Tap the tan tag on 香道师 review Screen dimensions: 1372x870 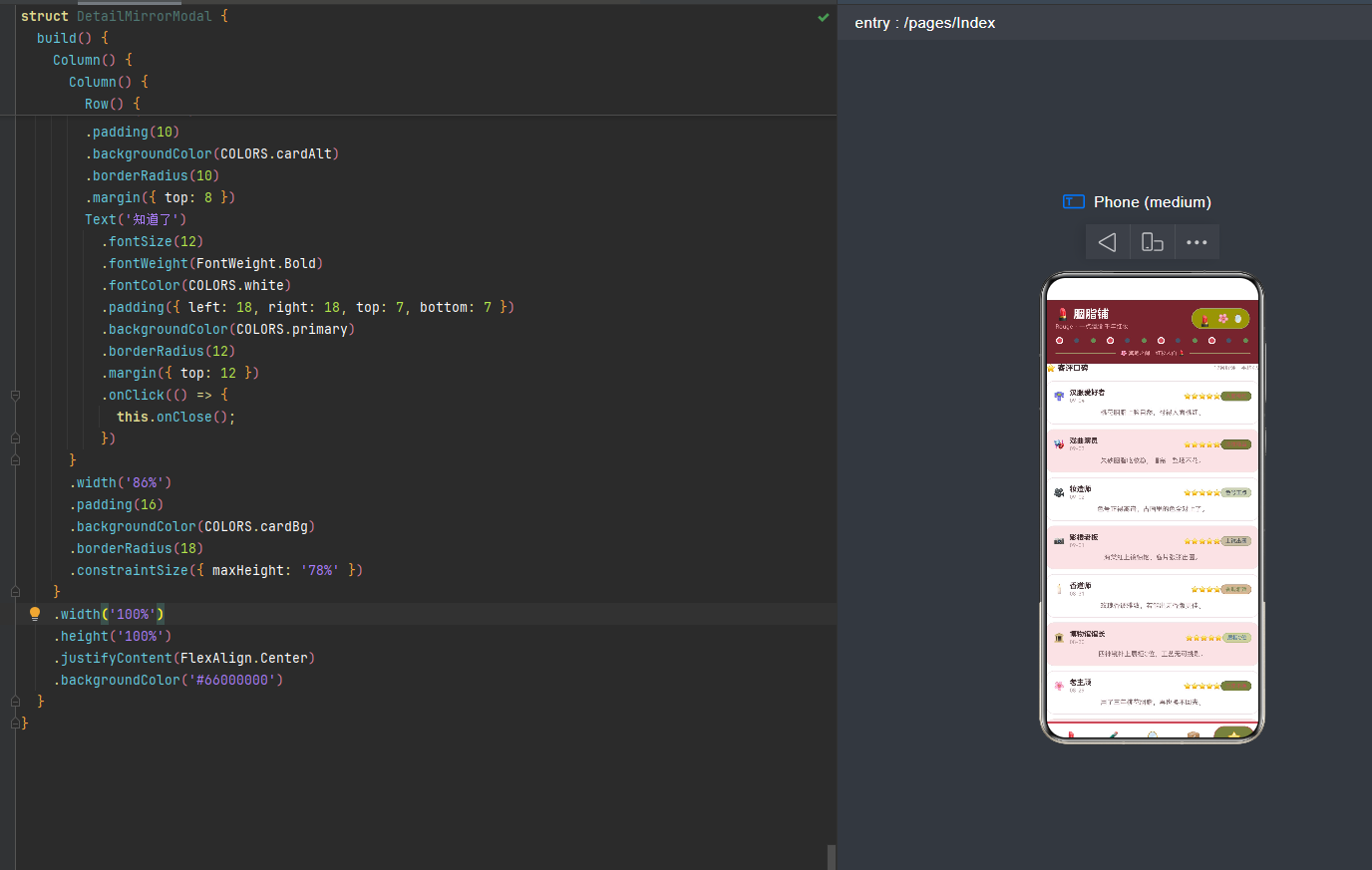pos(1236,589)
